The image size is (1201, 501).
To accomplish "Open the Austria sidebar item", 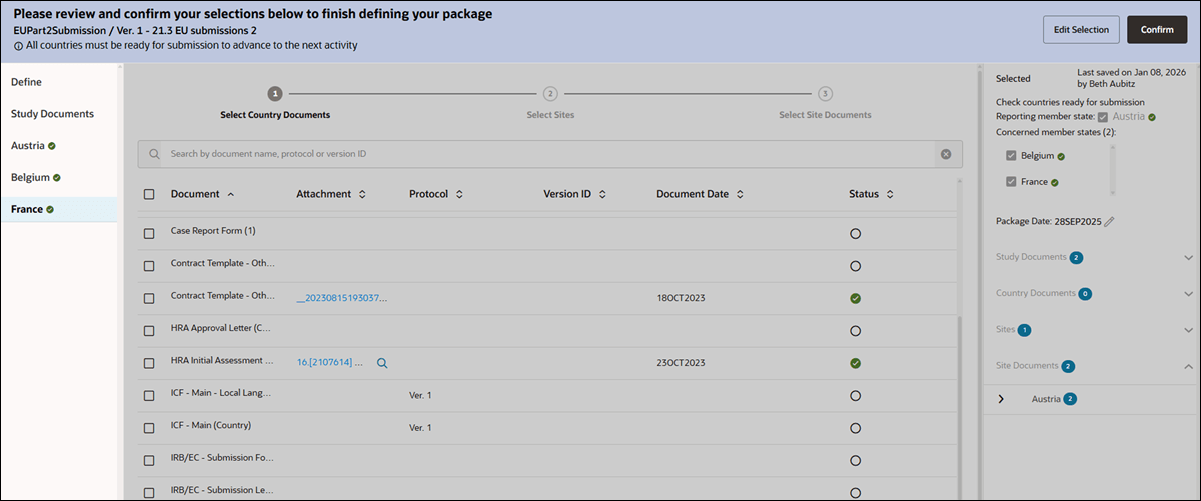I will [x=28, y=146].
